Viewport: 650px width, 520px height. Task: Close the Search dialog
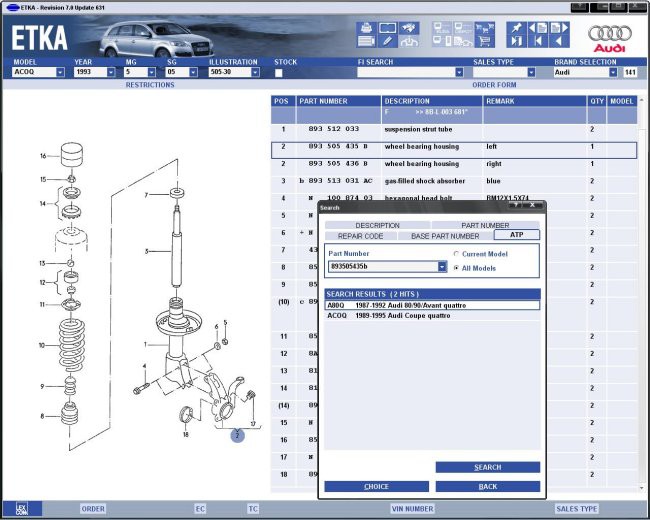532,205
